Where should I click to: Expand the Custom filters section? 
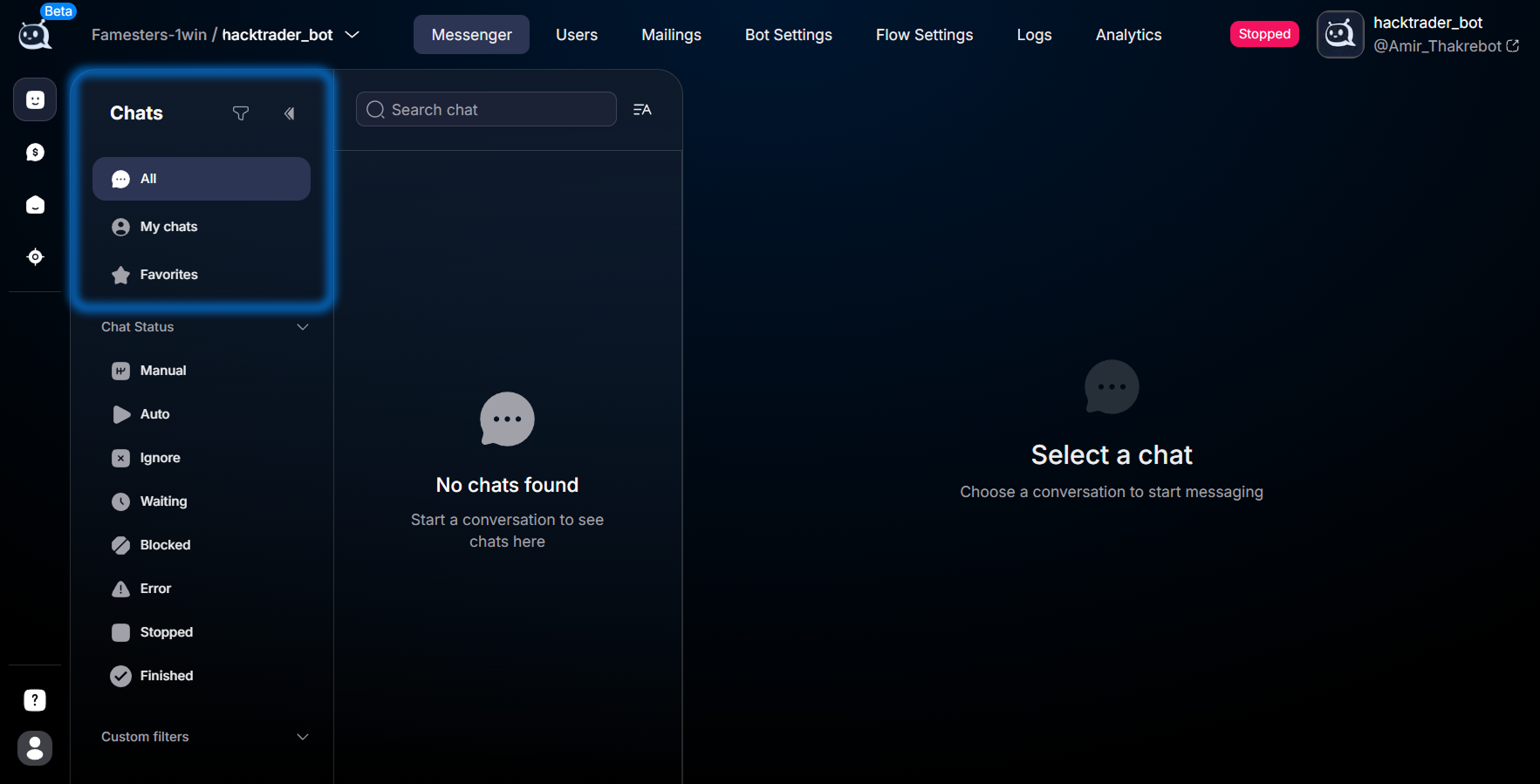303,737
